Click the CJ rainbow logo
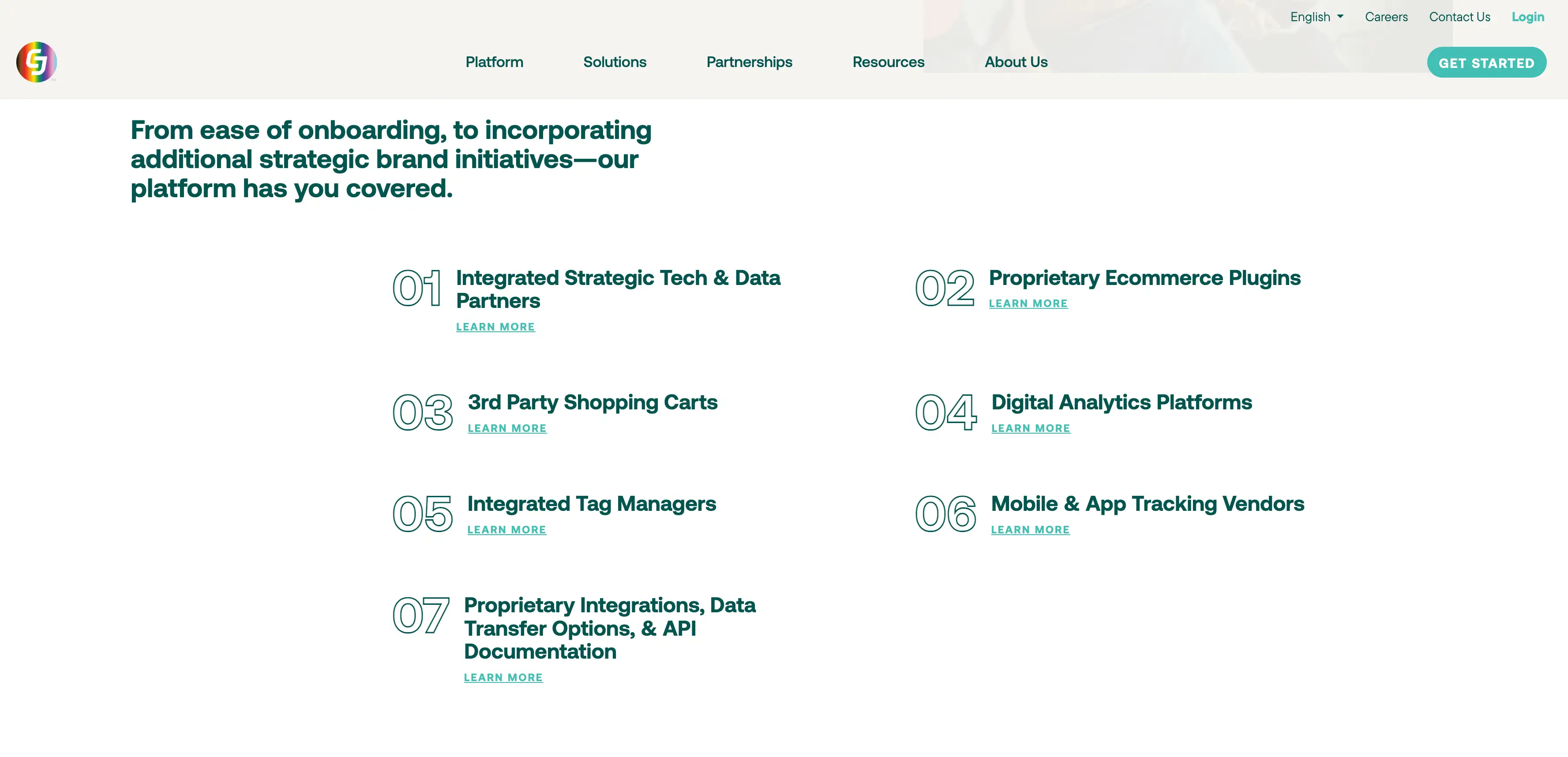The image size is (1568, 757). (37, 62)
